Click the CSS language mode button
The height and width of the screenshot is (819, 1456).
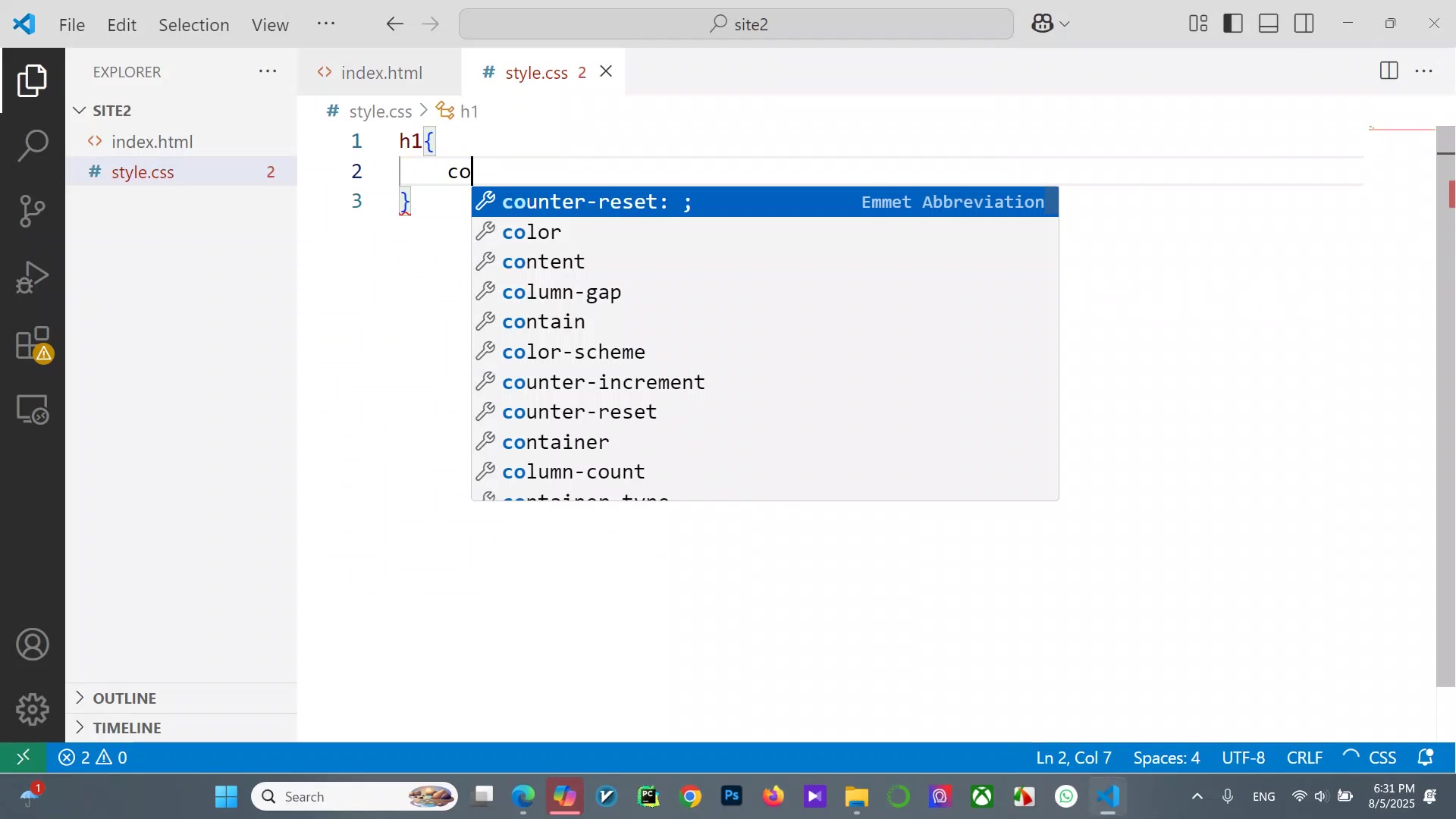click(1382, 758)
